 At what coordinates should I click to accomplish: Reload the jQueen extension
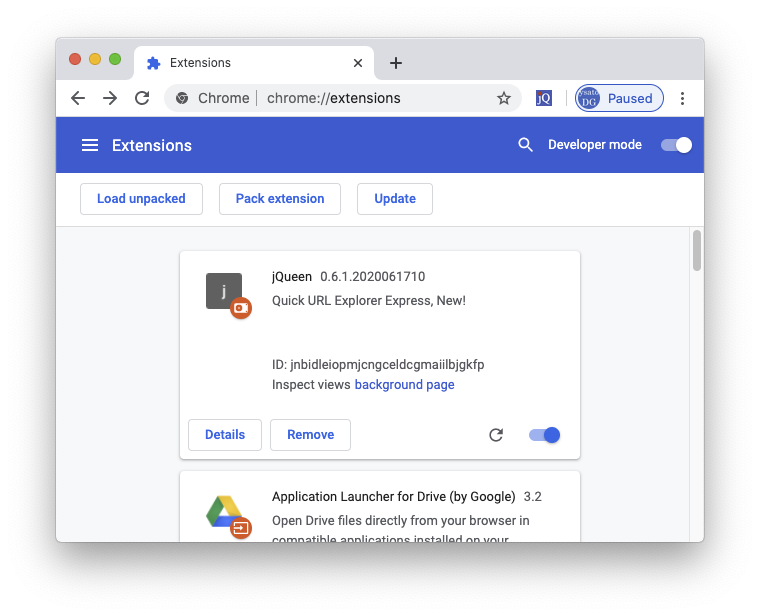pyautogui.click(x=496, y=435)
